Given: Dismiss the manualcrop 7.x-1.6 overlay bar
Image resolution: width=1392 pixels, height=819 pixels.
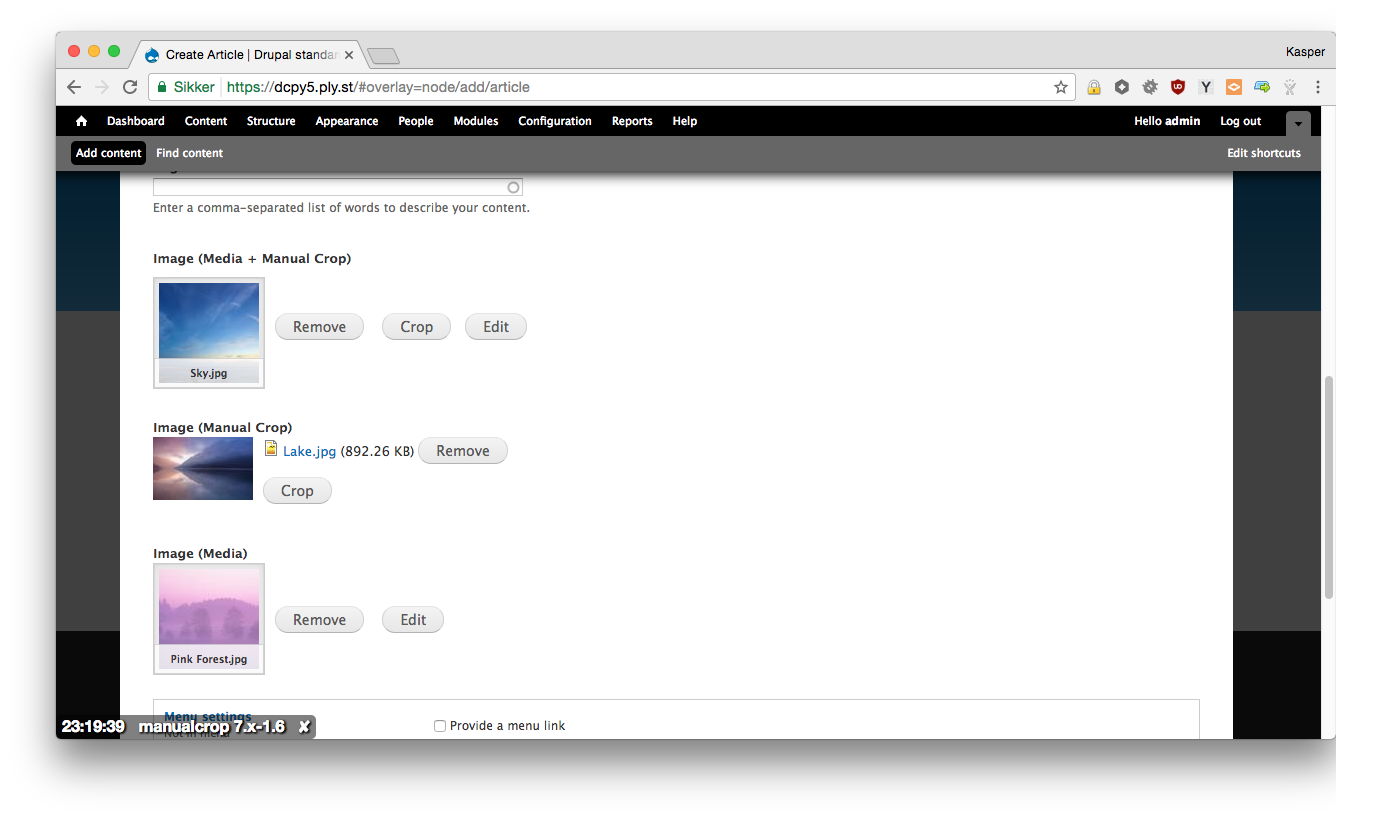Looking at the screenshot, I should [304, 727].
